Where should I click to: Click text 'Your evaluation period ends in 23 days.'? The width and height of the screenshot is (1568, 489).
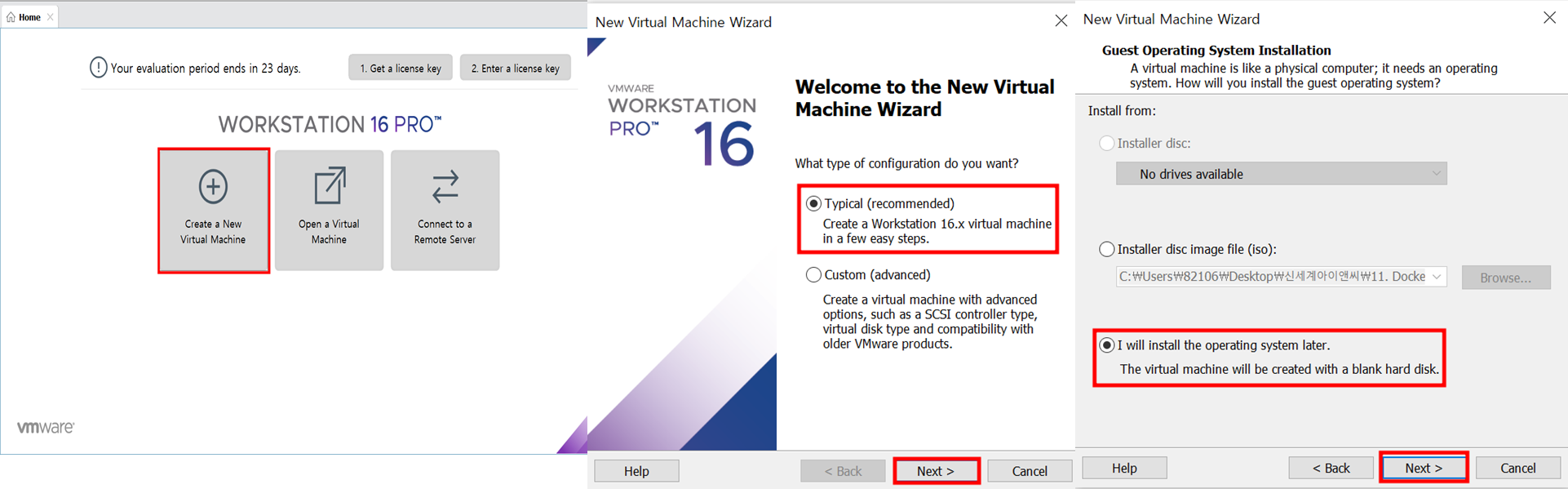click(206, 69)
